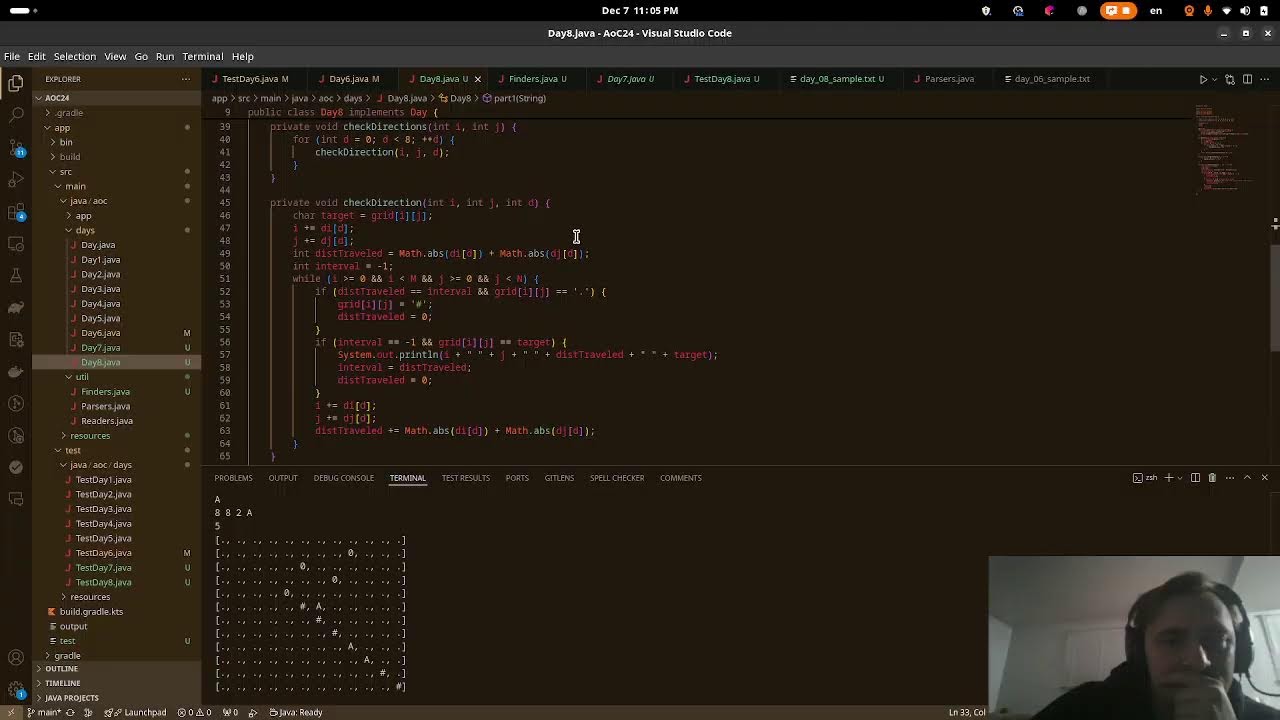Viewport: 1280px width, 720px height.
Task: Open the Docker whale view
Action: [x=15, y=371]
